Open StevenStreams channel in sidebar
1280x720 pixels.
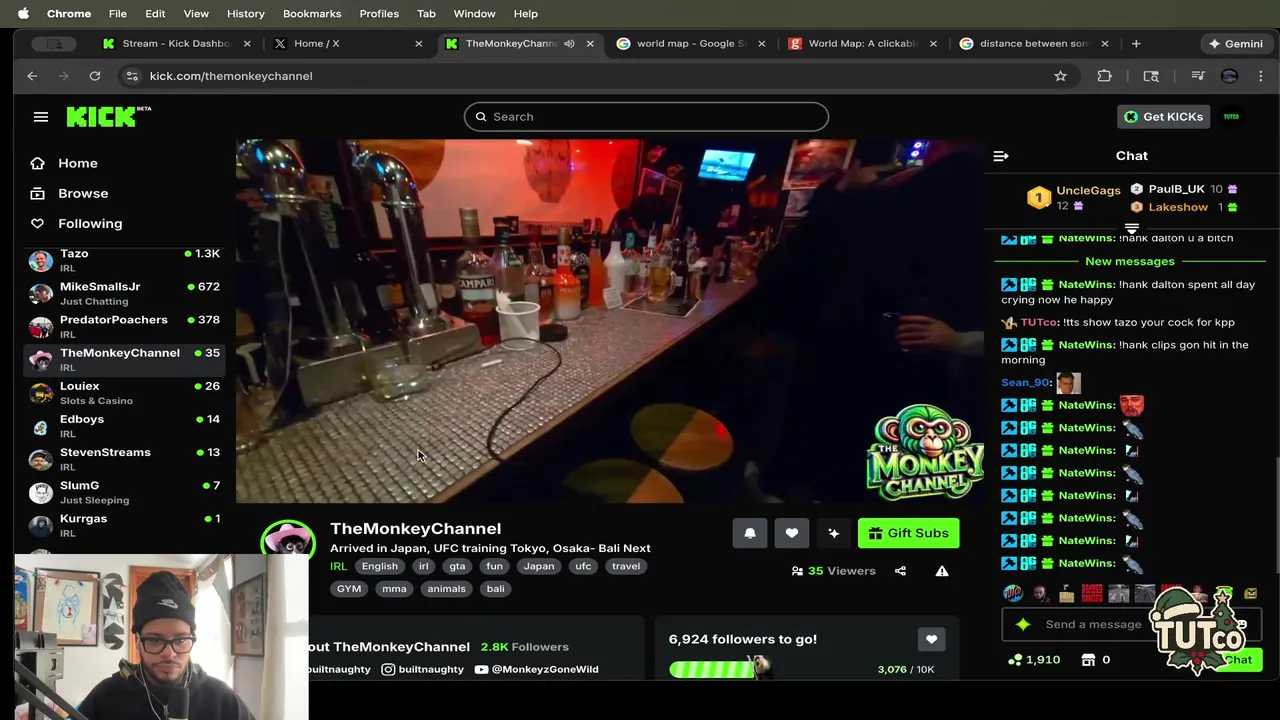[124, 458]
